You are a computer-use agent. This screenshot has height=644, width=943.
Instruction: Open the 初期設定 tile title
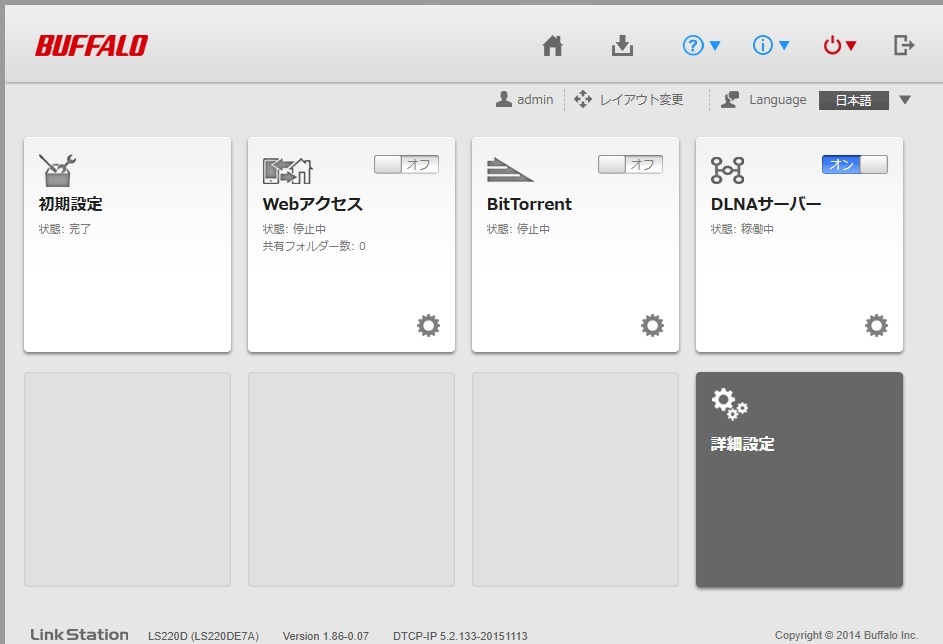click(x=70, y=204)
